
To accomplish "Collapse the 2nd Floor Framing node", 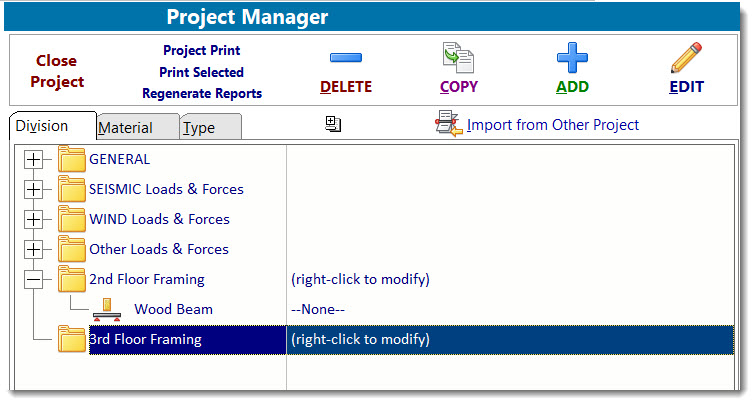I will 34,279.
